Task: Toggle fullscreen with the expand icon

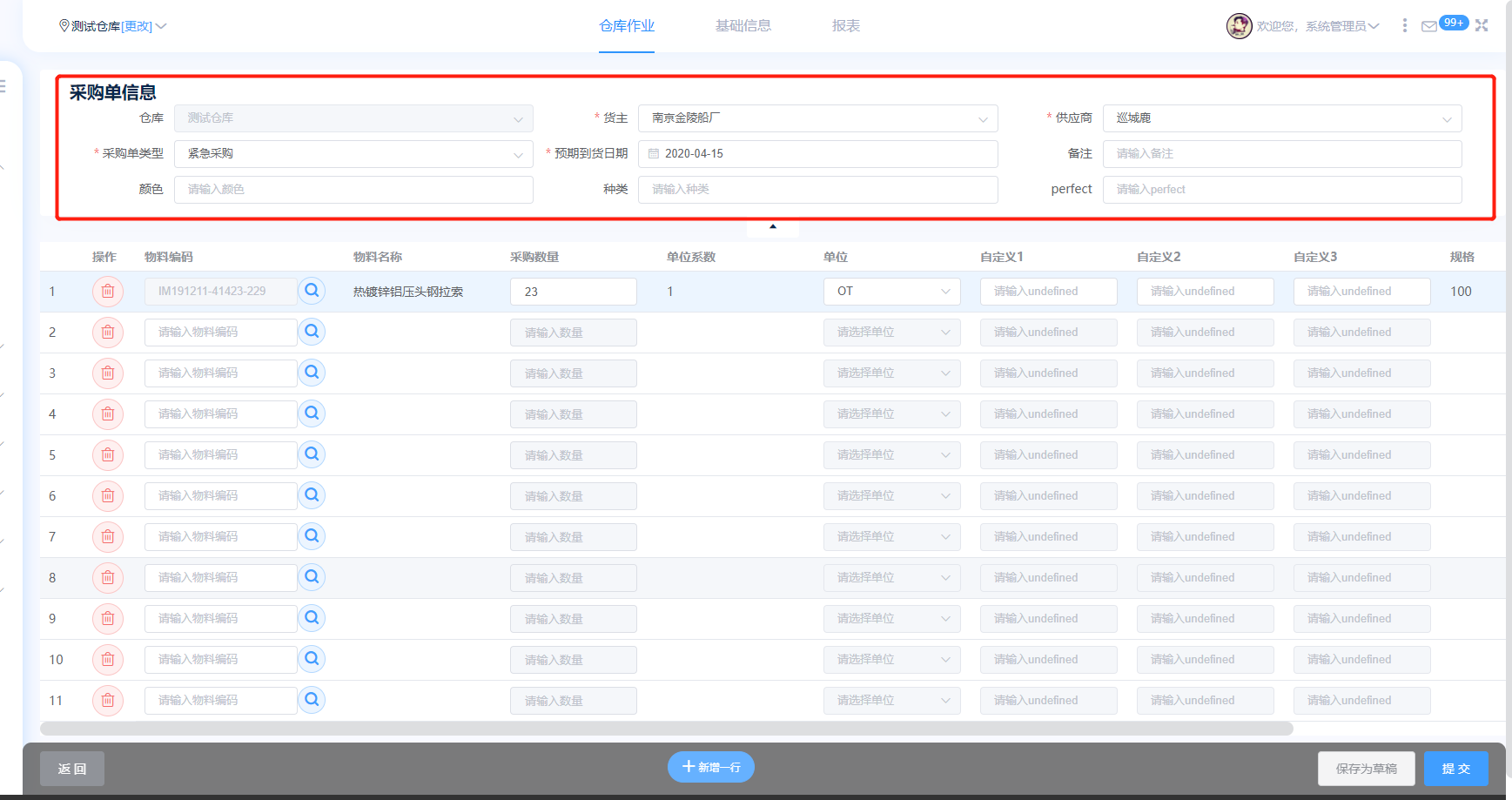Action: [x=1482, y=26]
